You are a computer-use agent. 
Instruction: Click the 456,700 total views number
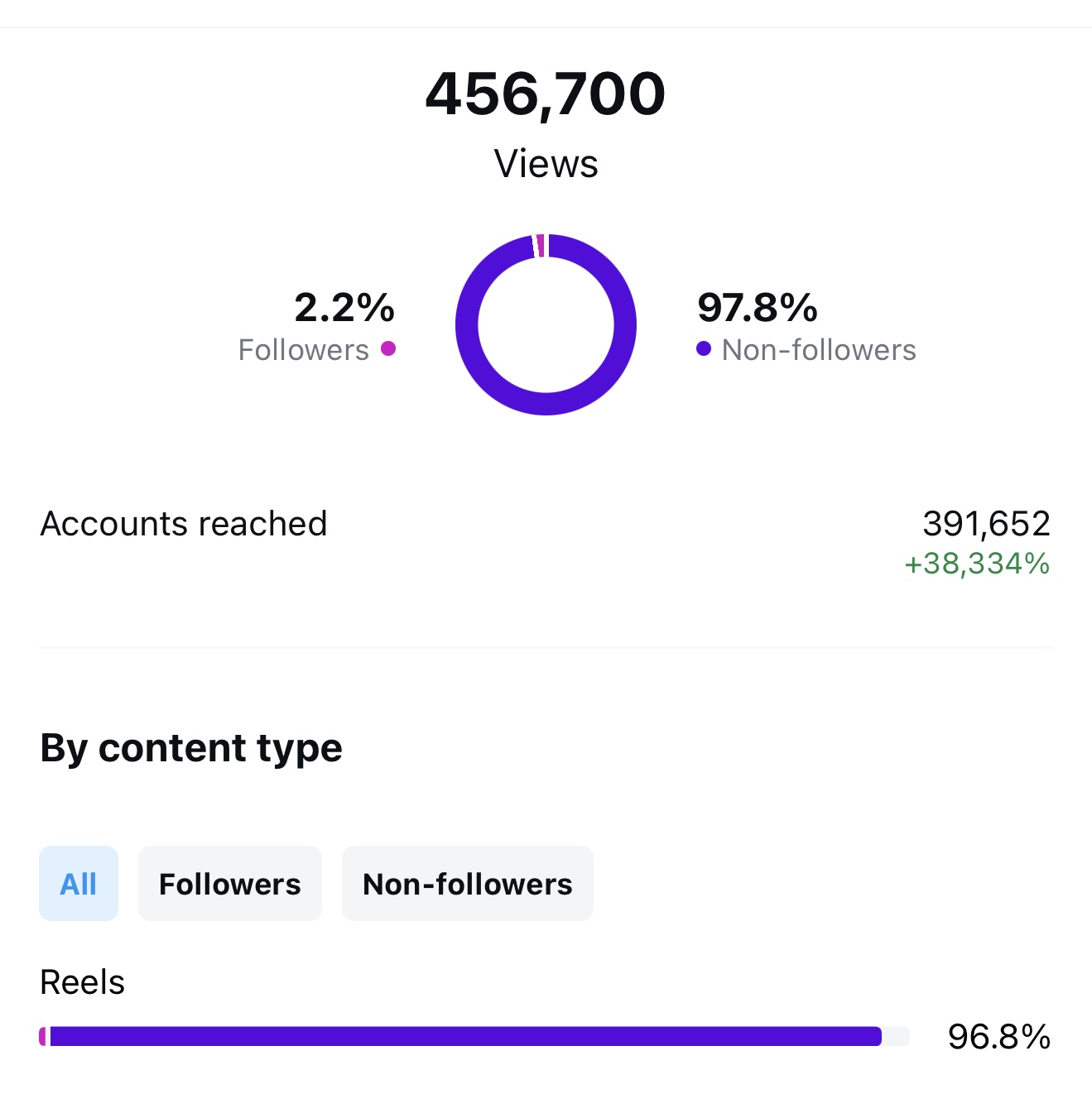(546, 94)
